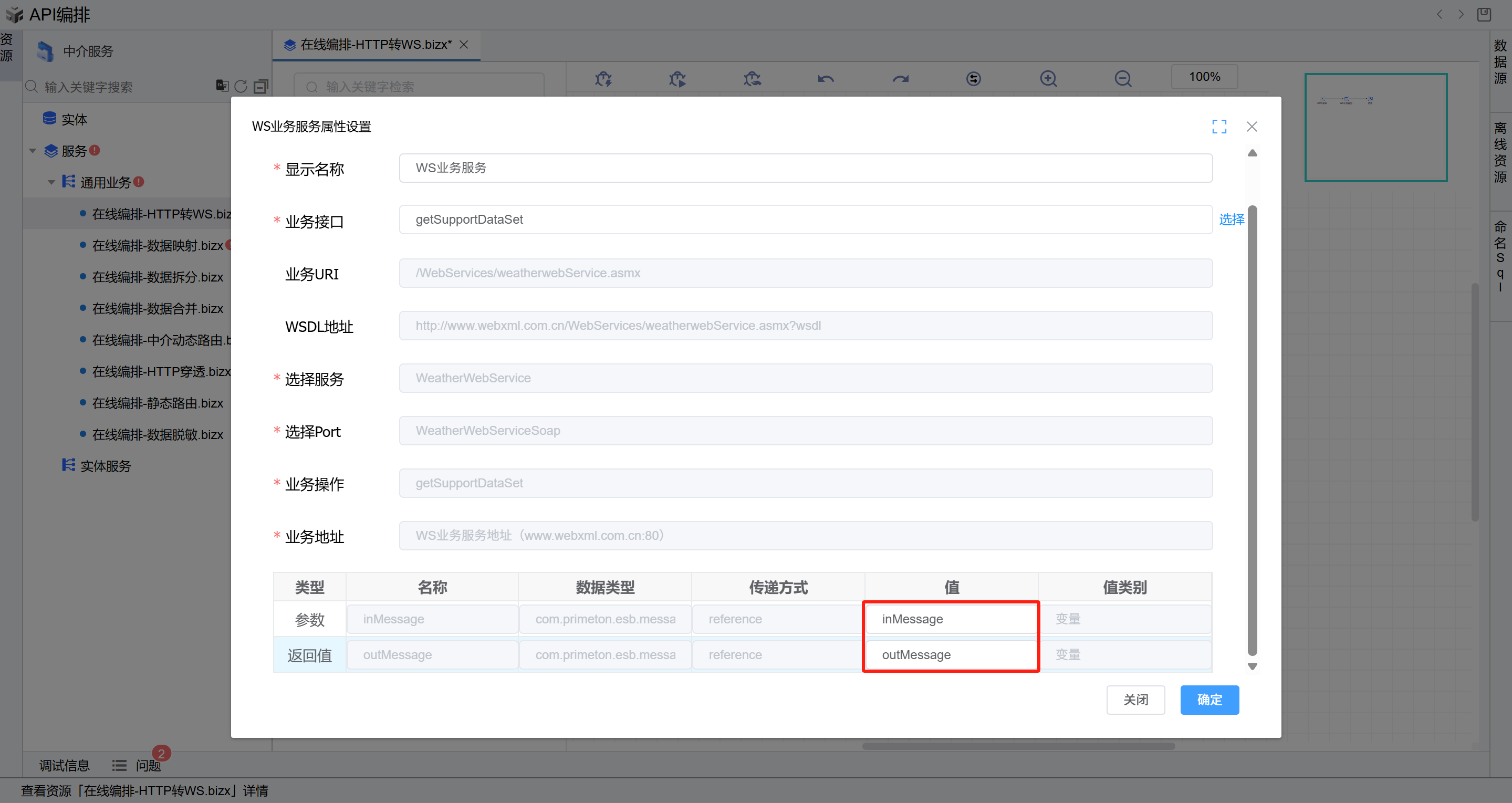This screenshot has width=1512, height=803.
Task: Click the refresh icon in resource panel
Action: pyautogui.click(x=241, y=86)
